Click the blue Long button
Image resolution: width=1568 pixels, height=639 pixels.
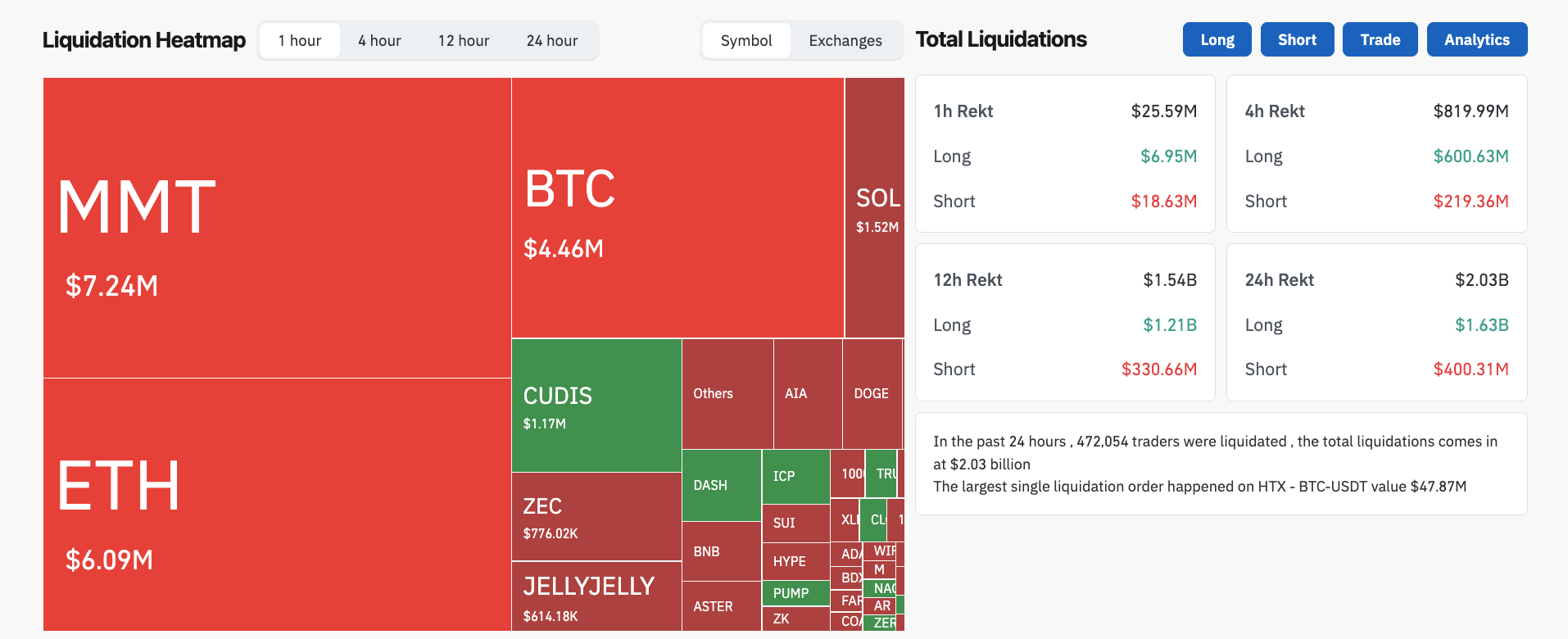click(x=1217, y=40)
